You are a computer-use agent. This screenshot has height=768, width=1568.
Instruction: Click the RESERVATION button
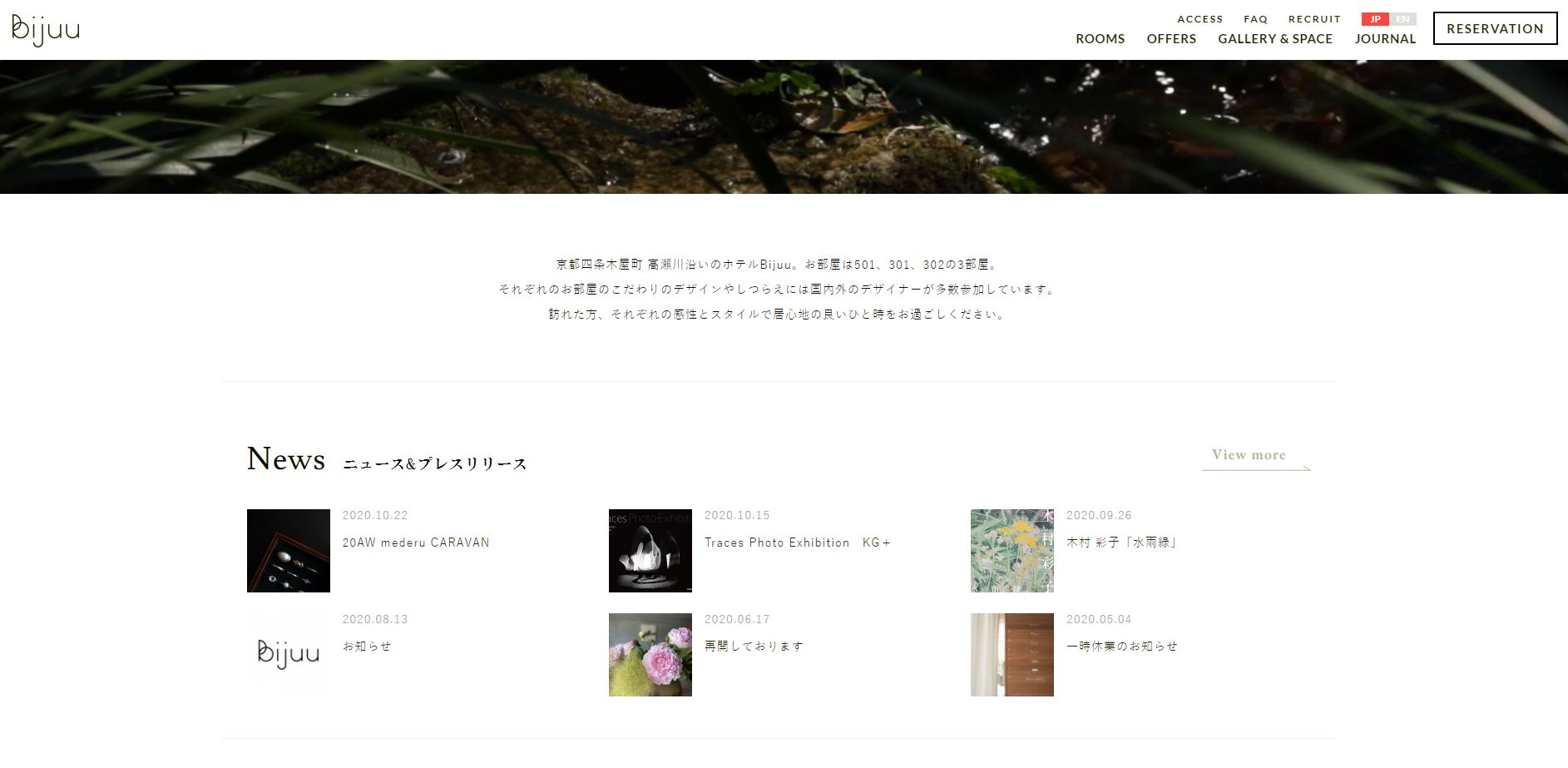click(x=1495, y=28)
